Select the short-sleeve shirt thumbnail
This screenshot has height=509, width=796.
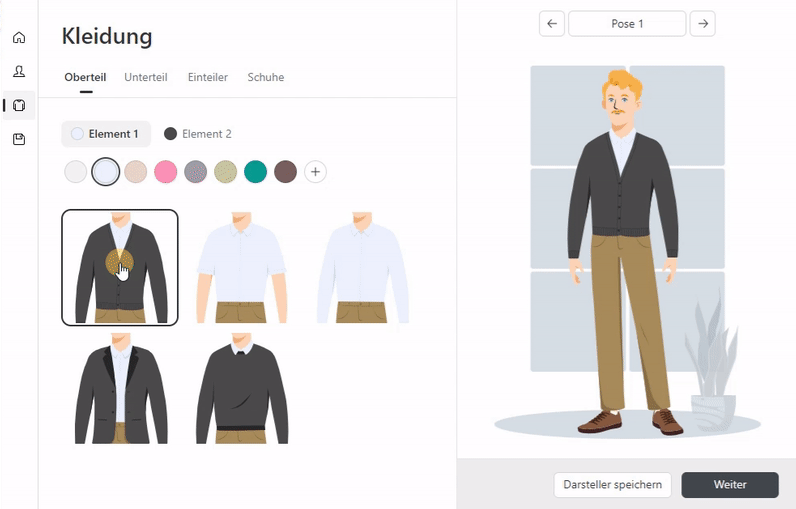241,267
